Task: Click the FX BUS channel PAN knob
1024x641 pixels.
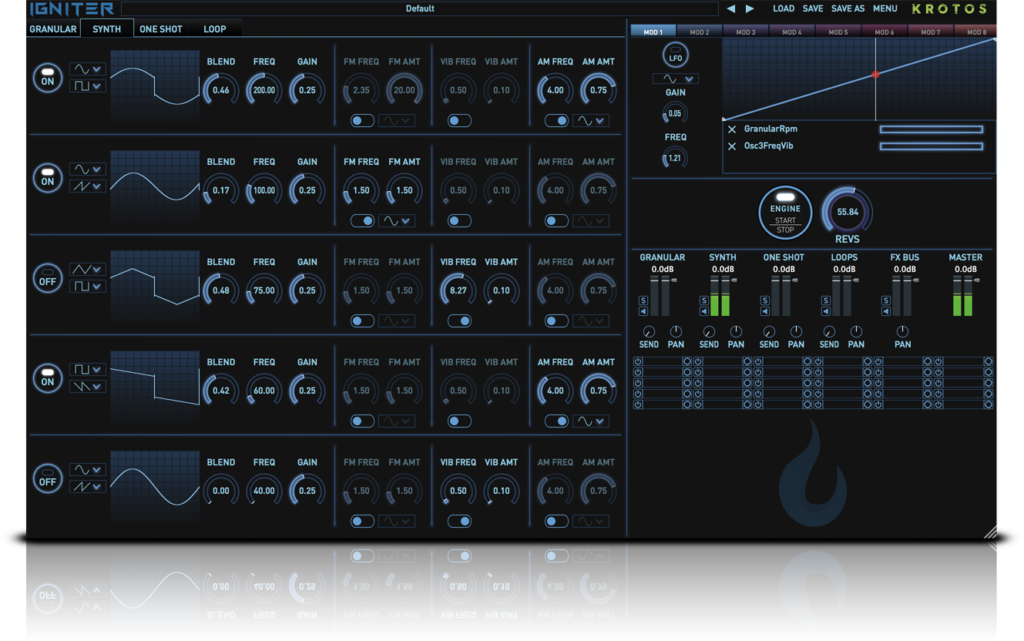Action: 902,332
